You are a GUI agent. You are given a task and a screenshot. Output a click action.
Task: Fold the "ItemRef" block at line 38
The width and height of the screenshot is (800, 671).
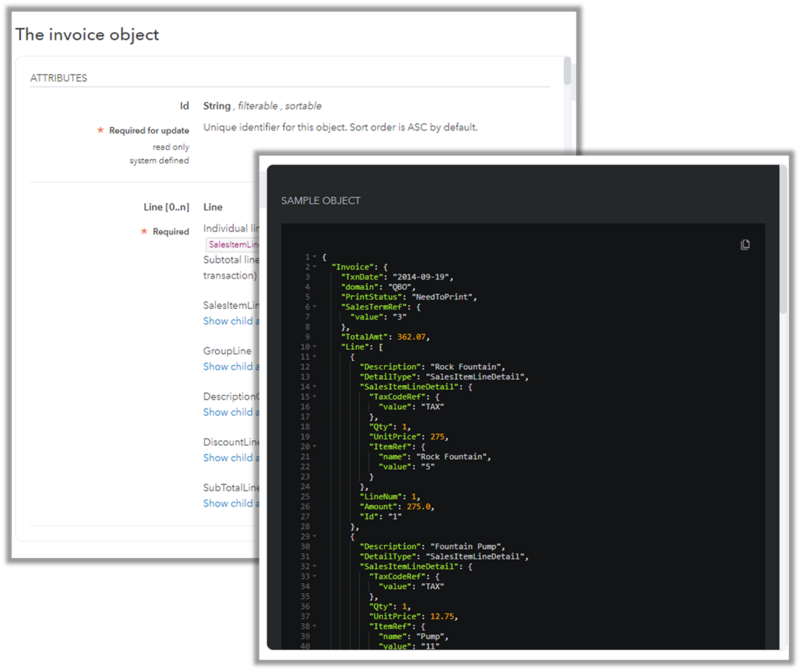pos(314,626)
